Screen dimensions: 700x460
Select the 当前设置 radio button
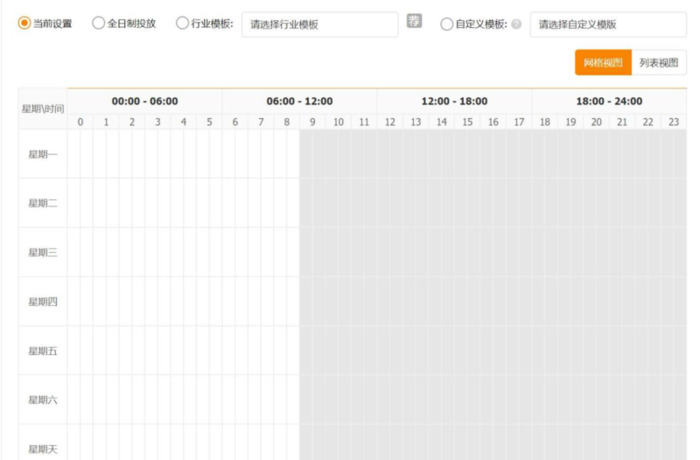click(25, 24)
